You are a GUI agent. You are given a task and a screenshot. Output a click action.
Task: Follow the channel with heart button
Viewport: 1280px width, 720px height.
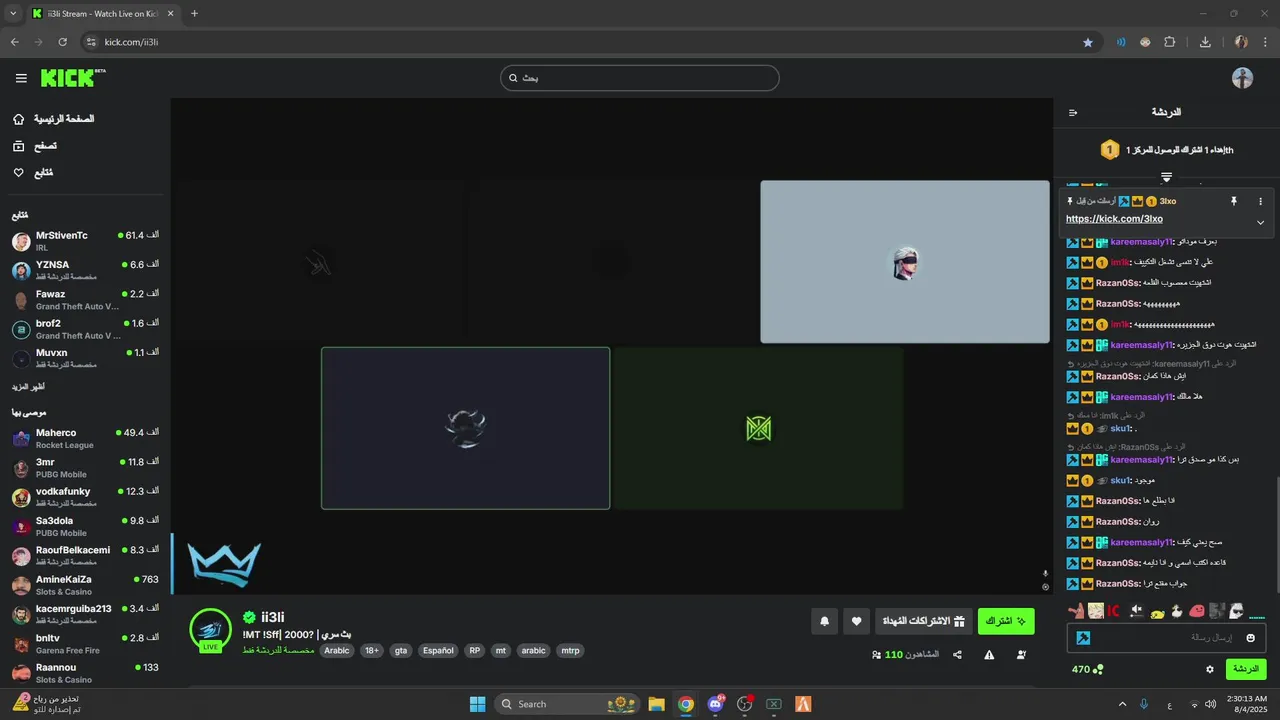[856, 621]
